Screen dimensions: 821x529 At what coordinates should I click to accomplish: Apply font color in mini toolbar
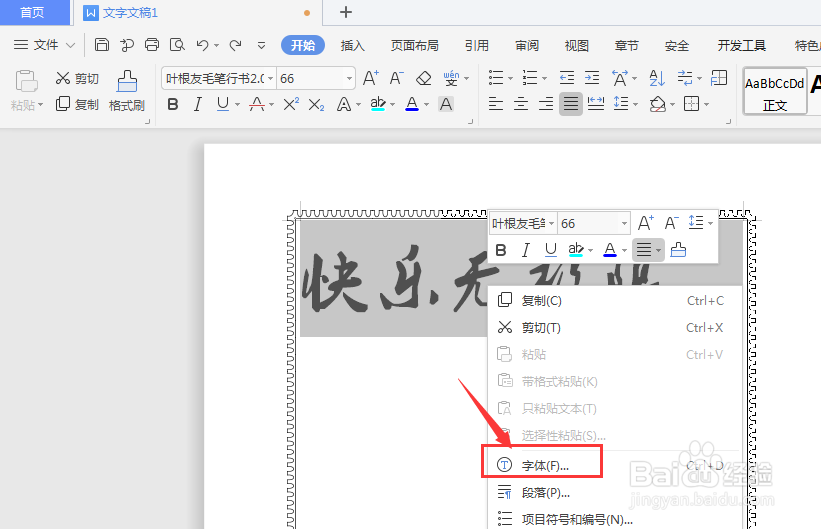coord(610,250)
